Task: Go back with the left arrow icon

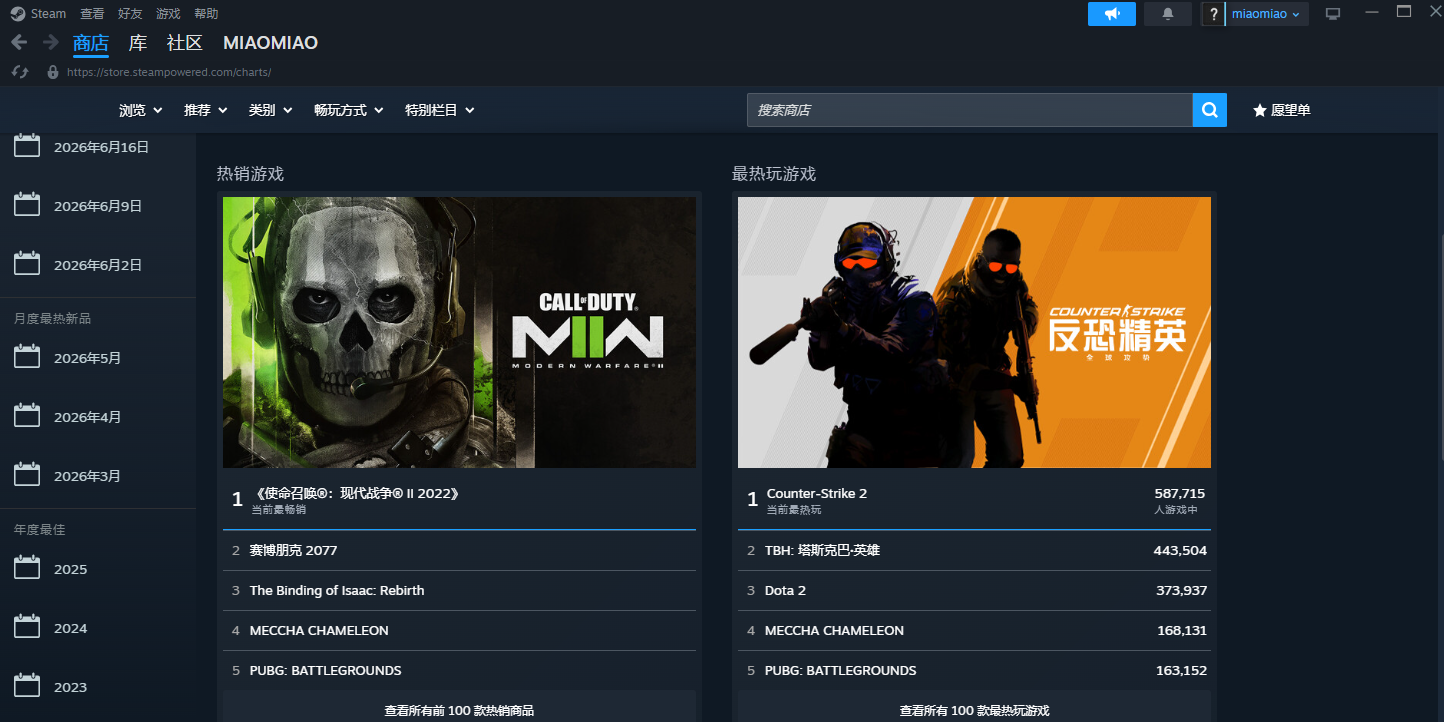Action: pyautogui.click(x=18, y=42)
